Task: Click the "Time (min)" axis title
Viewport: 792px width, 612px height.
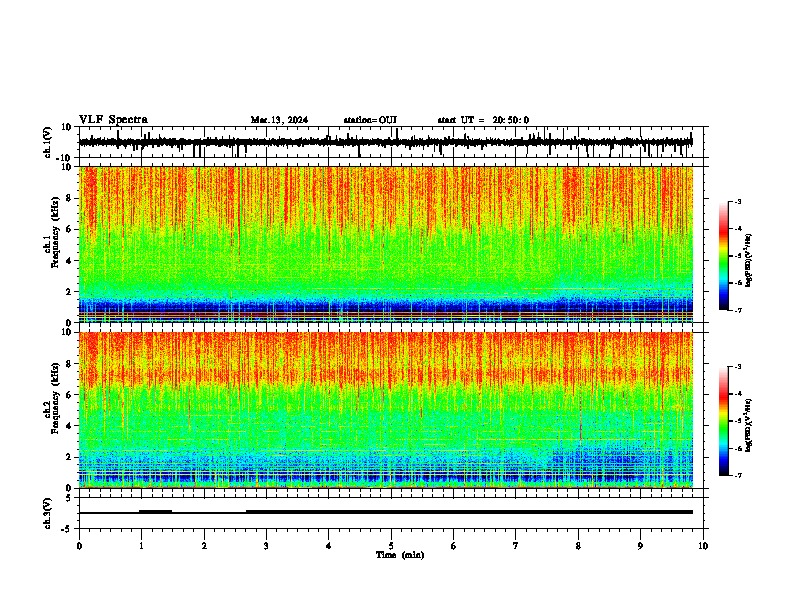Action: [400, 555]
